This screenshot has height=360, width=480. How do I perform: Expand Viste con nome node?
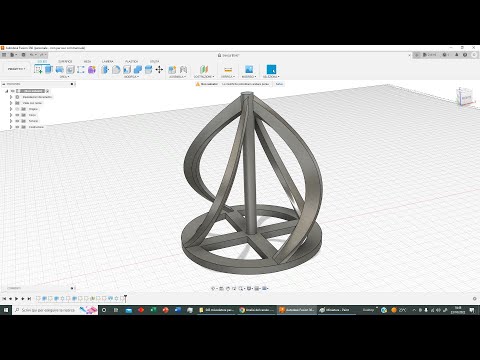pyautogui.click(x=11, y=103)
